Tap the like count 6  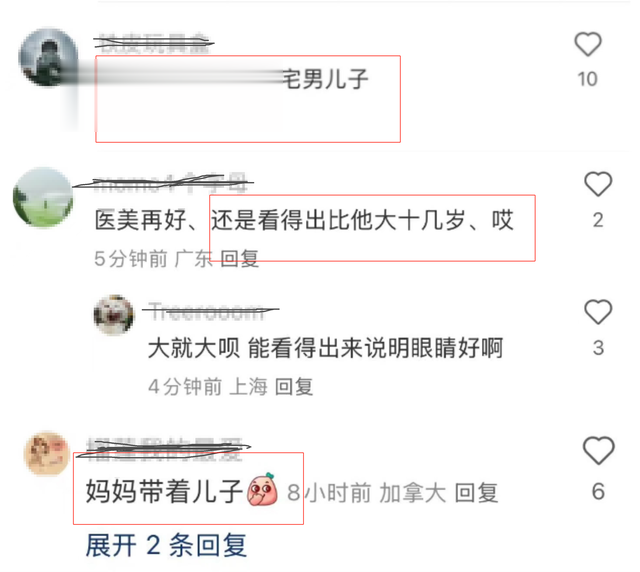598,492
